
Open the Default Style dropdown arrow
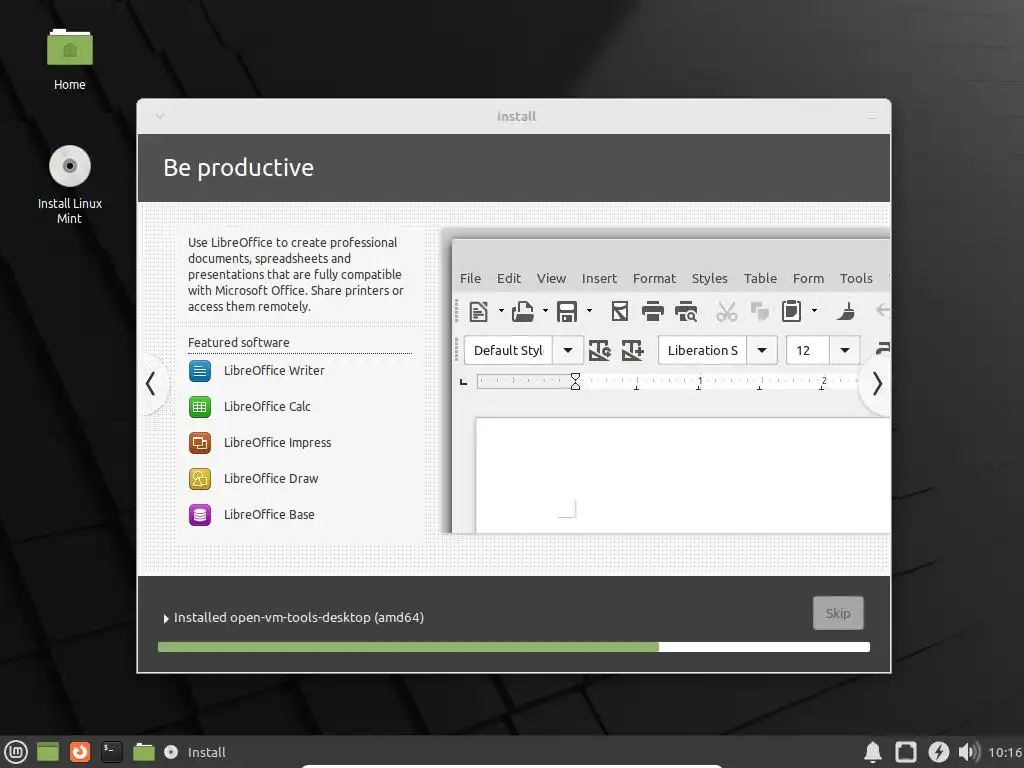568,351
